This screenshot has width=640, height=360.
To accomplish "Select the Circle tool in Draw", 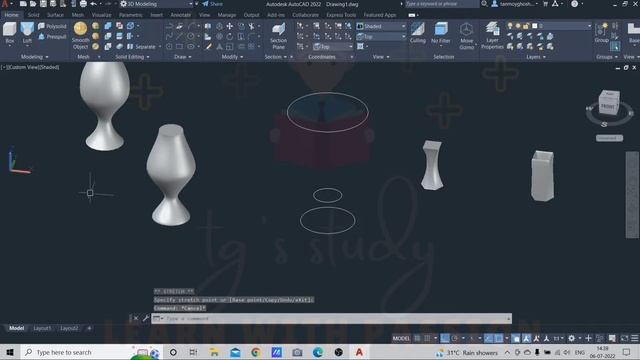I will pos(190,37).
